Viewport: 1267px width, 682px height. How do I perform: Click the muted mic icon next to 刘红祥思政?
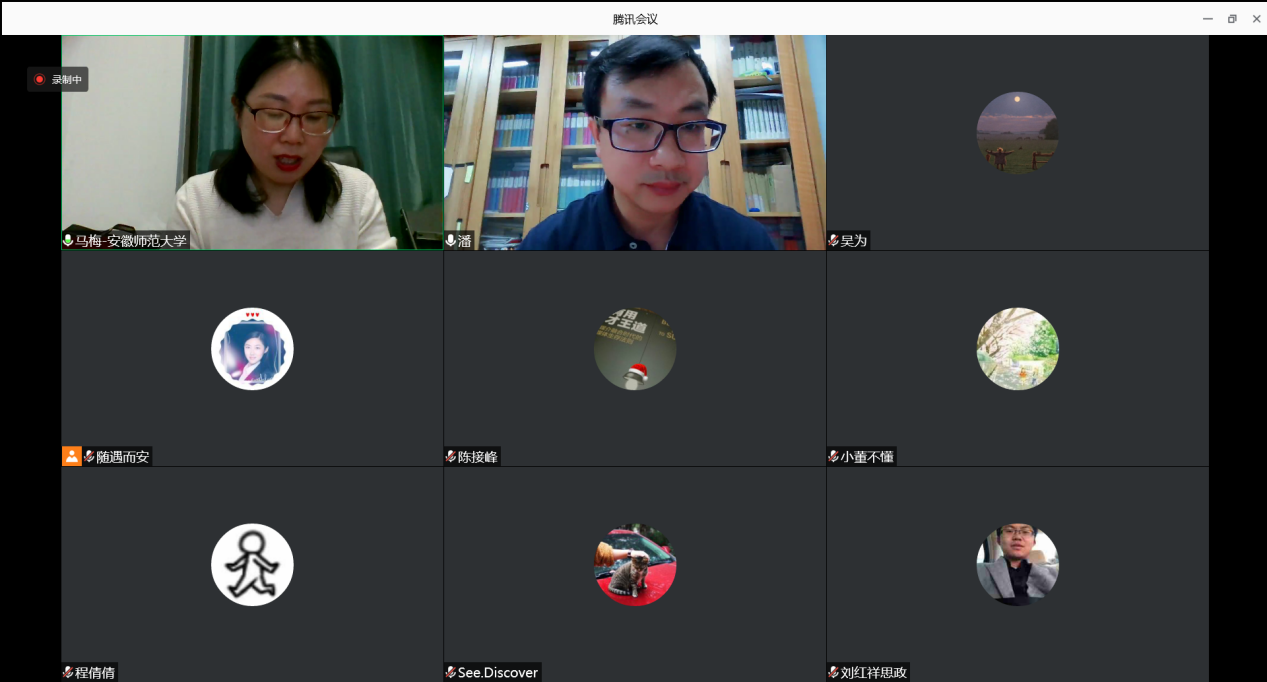coord(834,672)
